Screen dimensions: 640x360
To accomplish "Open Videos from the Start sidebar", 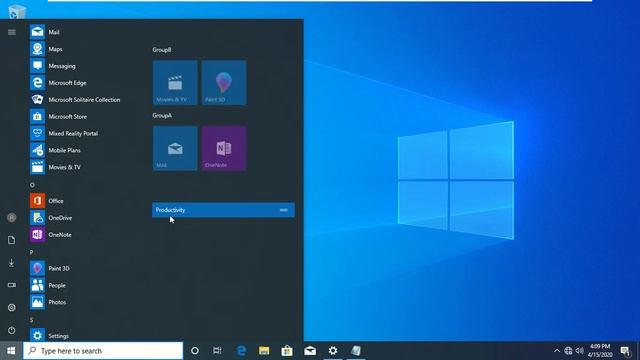I will (12, 285).
